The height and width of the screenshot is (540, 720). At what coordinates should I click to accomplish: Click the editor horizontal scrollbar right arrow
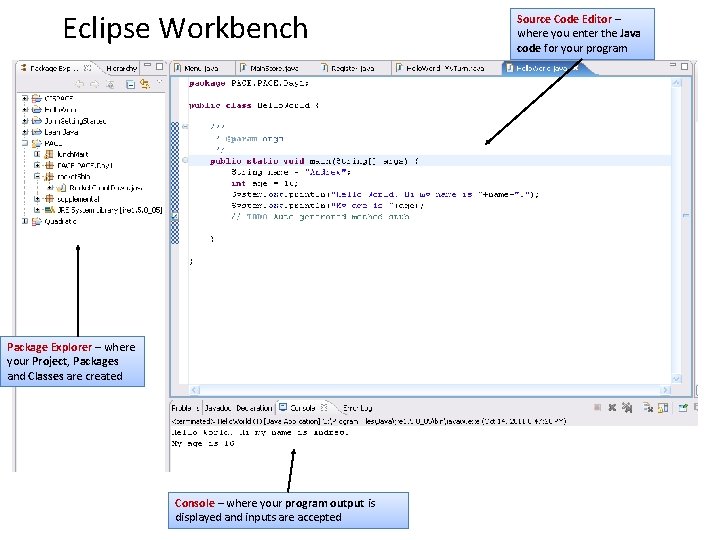pos(665,390)
